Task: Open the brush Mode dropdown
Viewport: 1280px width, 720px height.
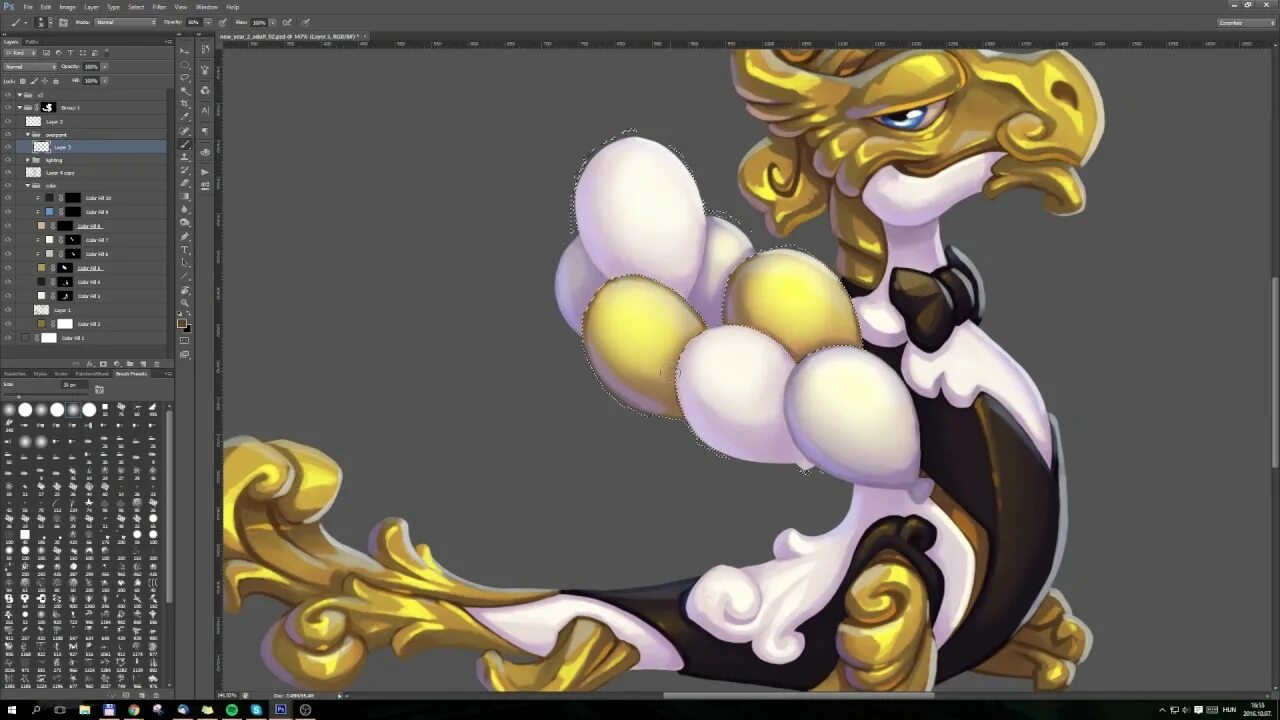Action: pyautogui.click(x=125, y=22)
